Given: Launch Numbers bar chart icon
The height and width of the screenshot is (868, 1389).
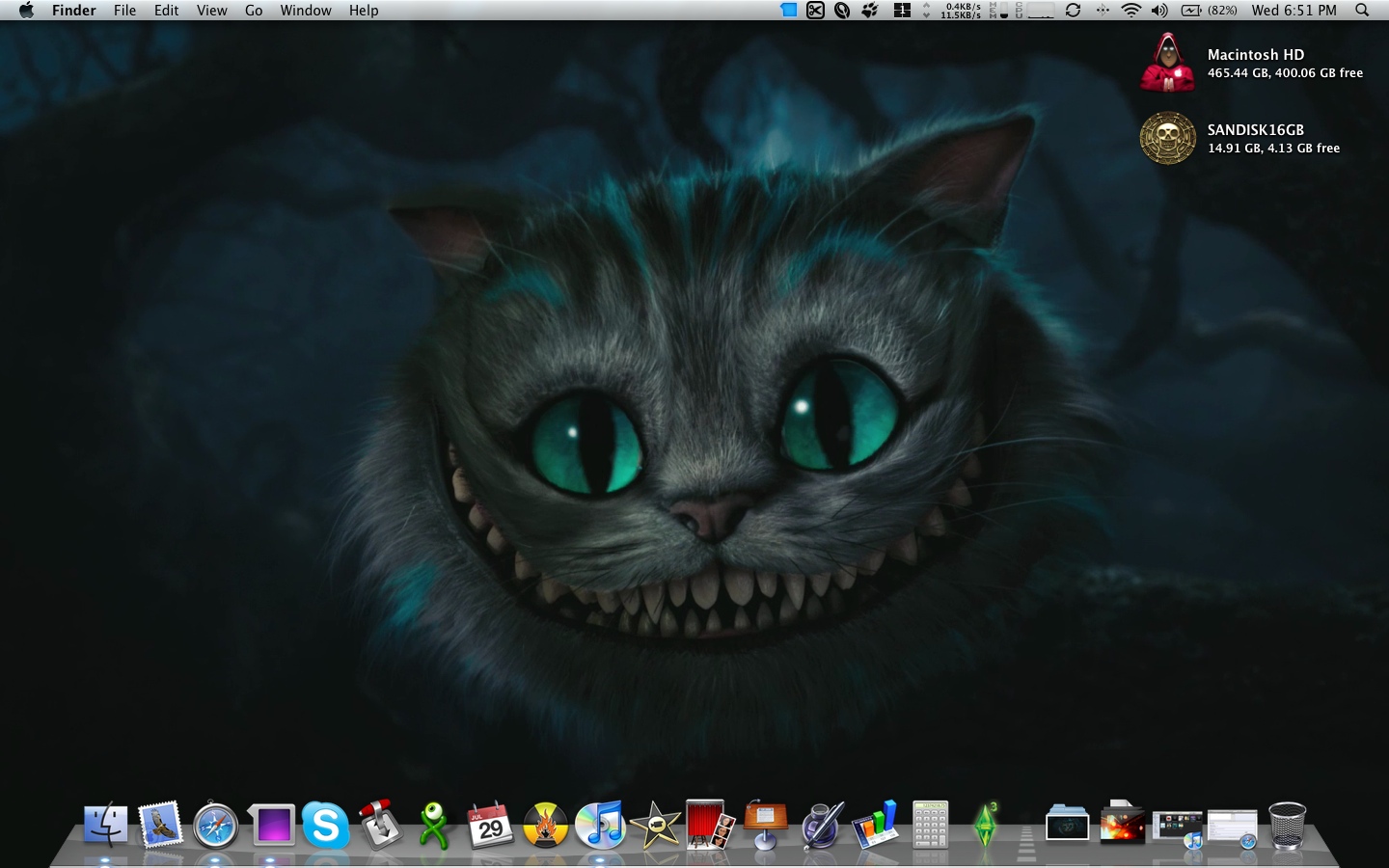Looking at the screenshot, I should click(x=876, y=826).
